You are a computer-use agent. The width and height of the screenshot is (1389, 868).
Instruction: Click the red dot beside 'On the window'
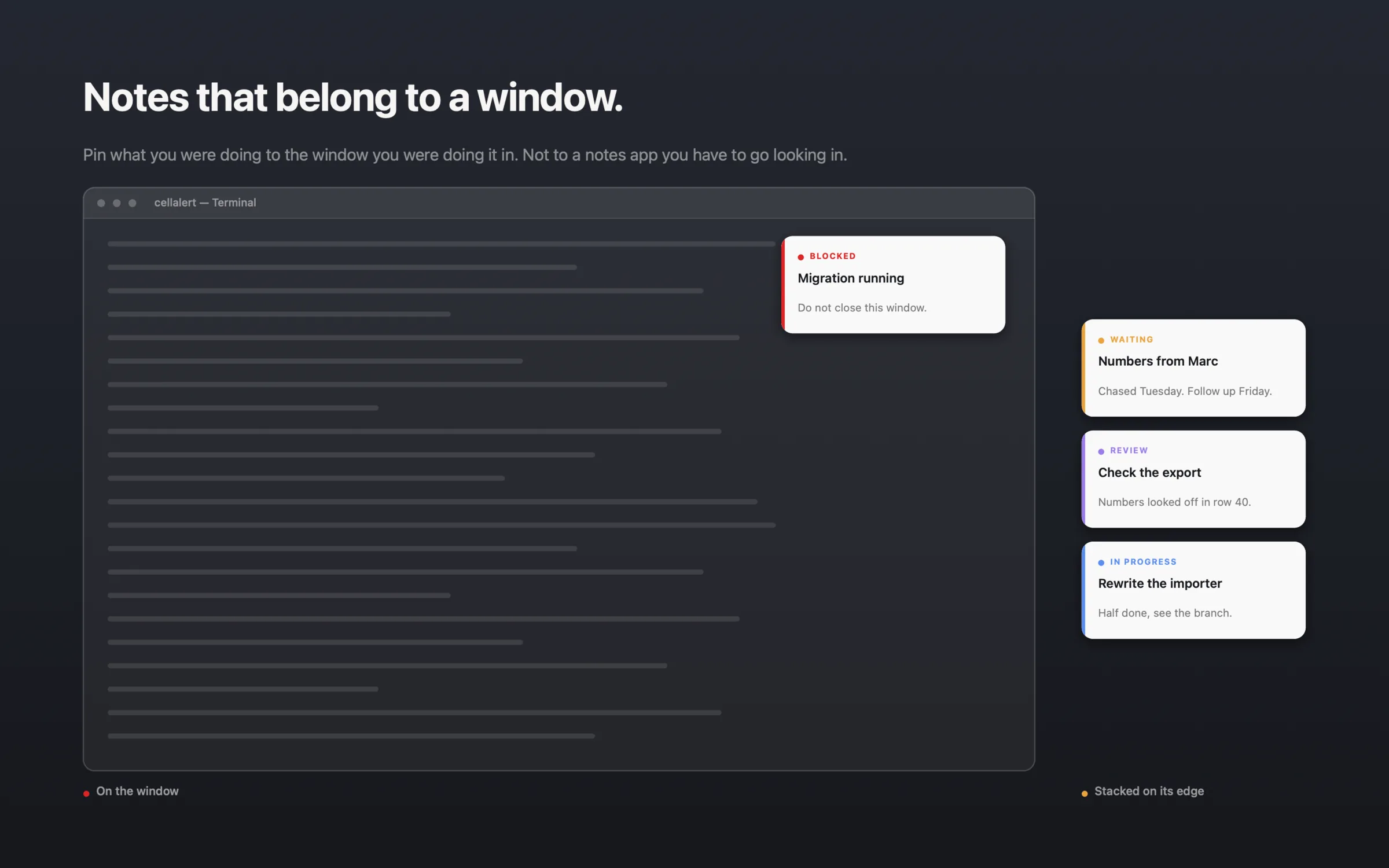coord(86,793)
